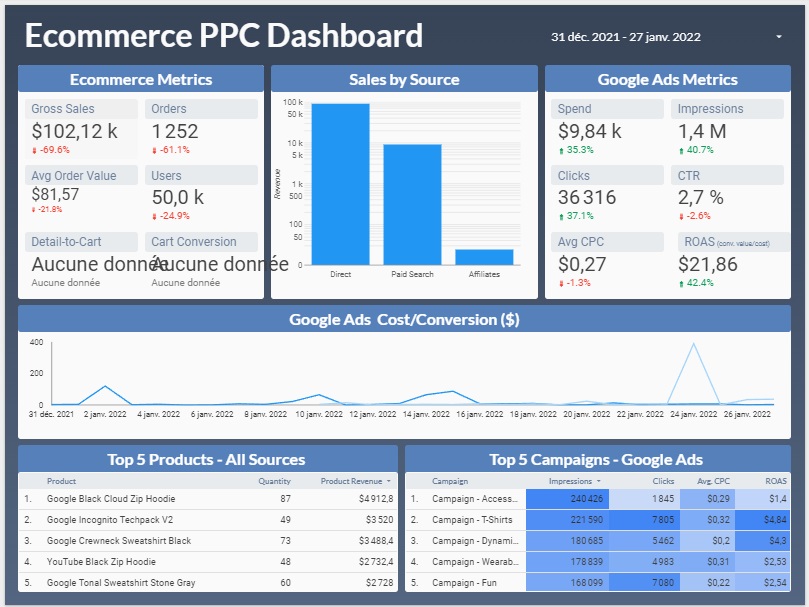Open the date range dropdown arrow
The image size is (809, 607).
pyautogui.click(x=779, y=37)
